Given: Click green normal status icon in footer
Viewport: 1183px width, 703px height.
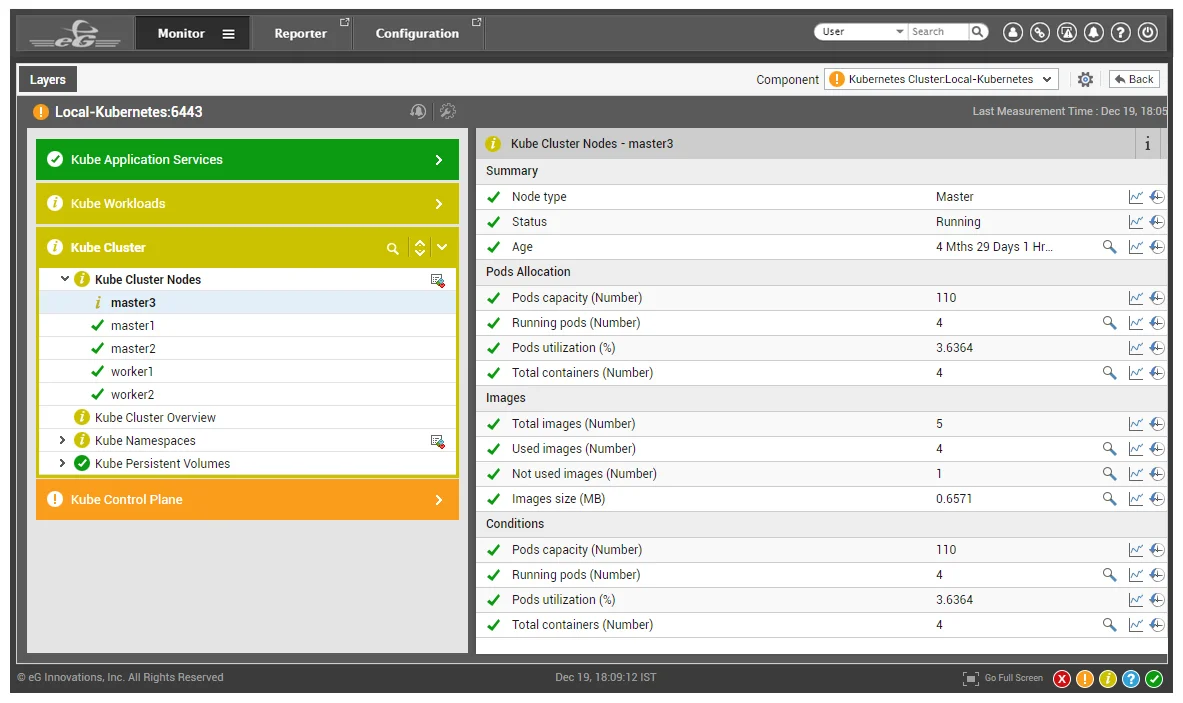Looking at the screenshot, I should tap(1154, 679).
